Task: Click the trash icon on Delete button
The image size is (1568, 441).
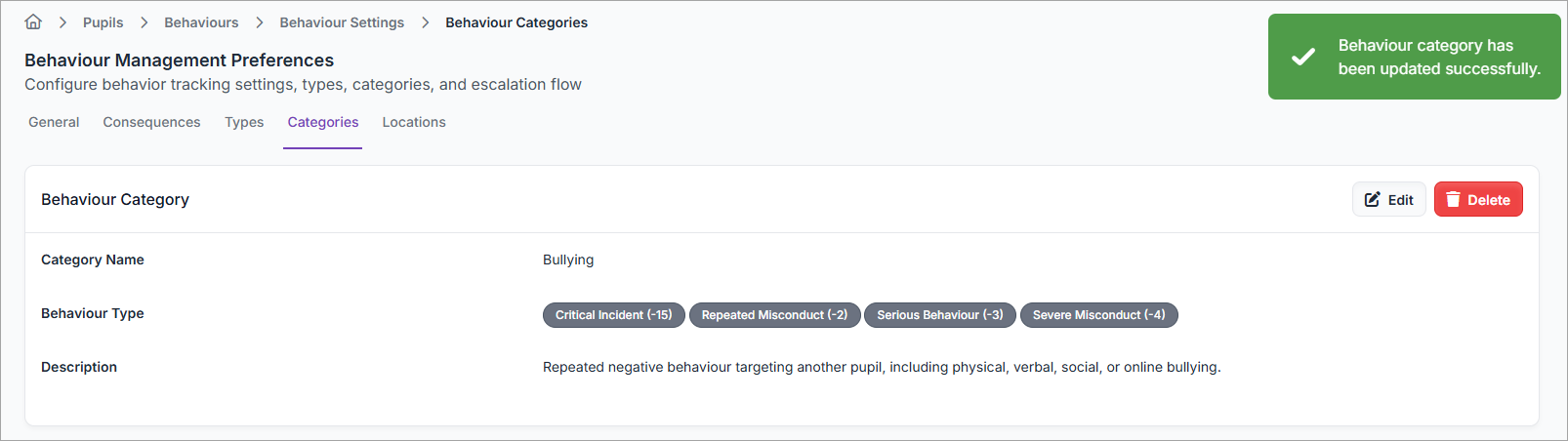Action: pyautogui.click(x=1453, y=199)
